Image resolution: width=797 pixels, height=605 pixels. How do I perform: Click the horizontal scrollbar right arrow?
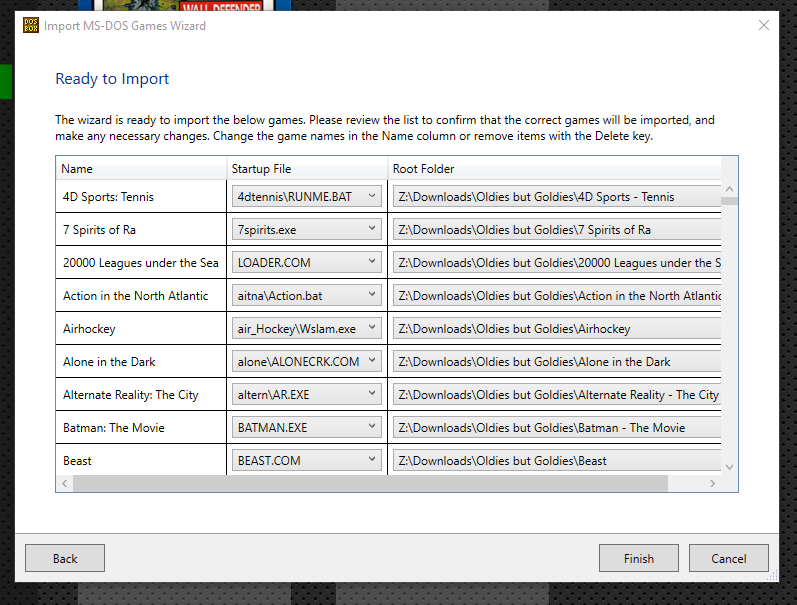[x=712, y=483]
